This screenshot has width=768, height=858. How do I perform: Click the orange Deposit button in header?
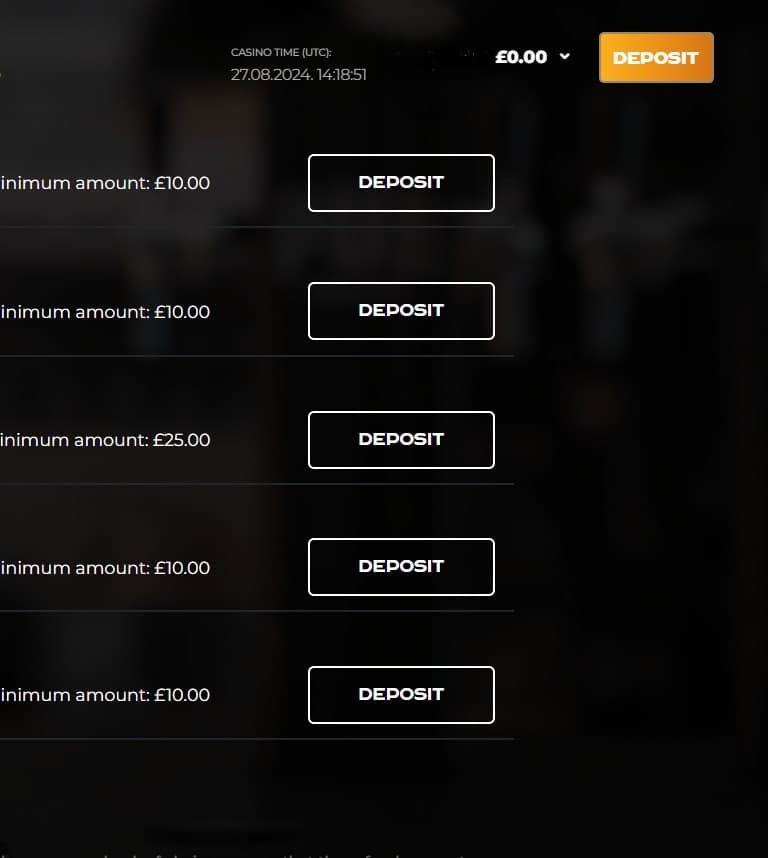[x=656, y=58]
